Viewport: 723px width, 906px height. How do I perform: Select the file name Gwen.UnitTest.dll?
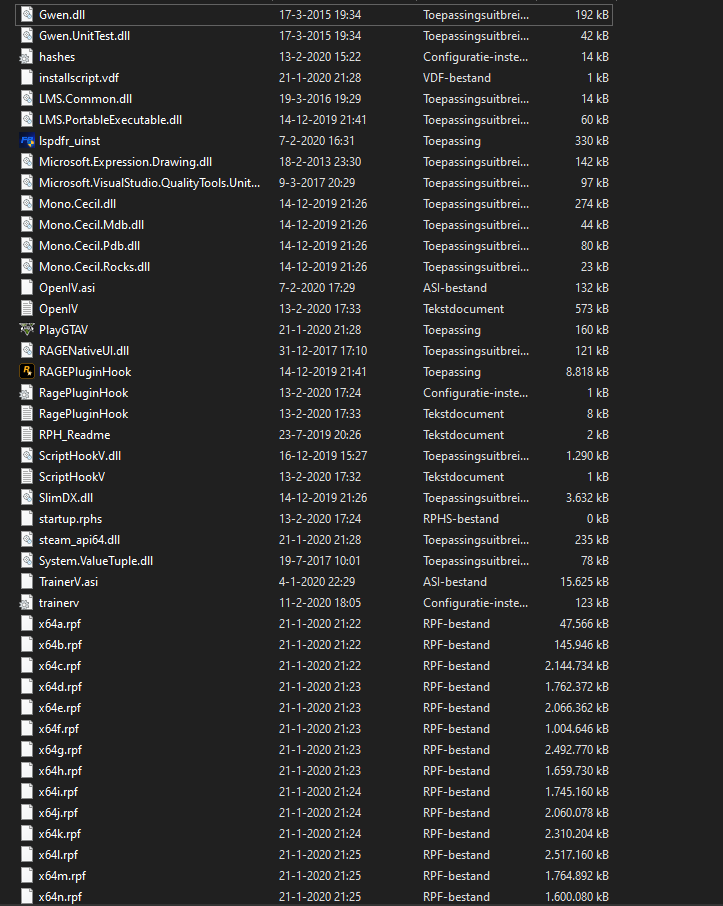pos(84,36)
